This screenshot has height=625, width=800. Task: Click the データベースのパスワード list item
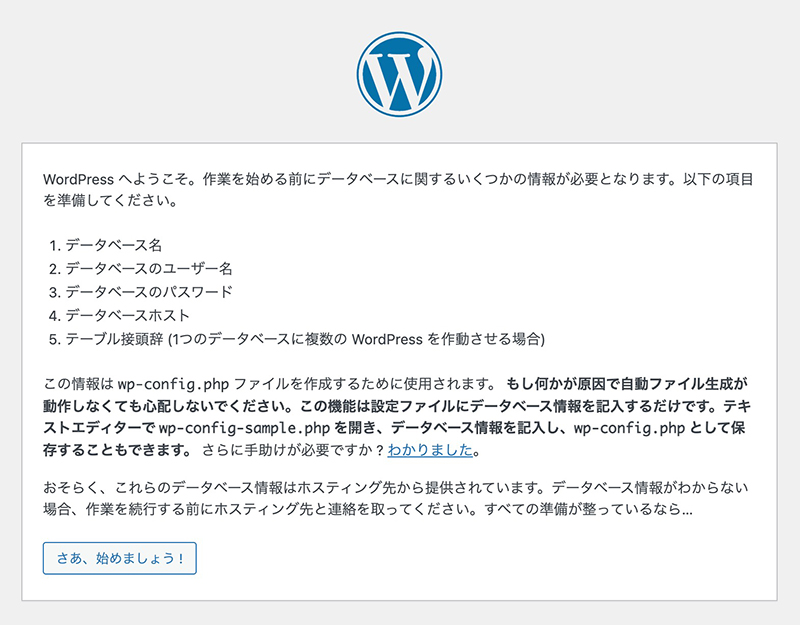[x=148, y=291]
